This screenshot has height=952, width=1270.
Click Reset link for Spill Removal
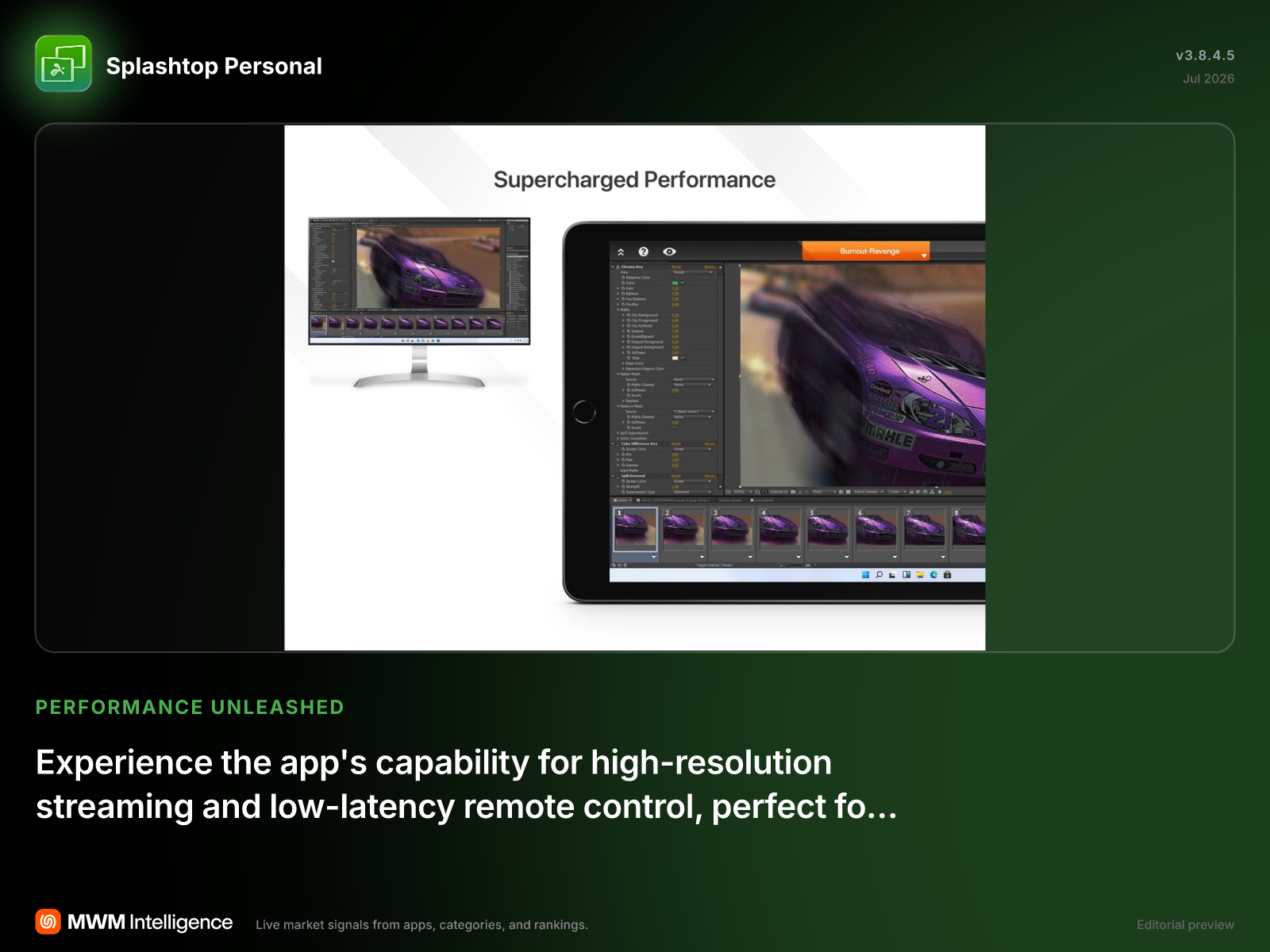coord(676,476)
